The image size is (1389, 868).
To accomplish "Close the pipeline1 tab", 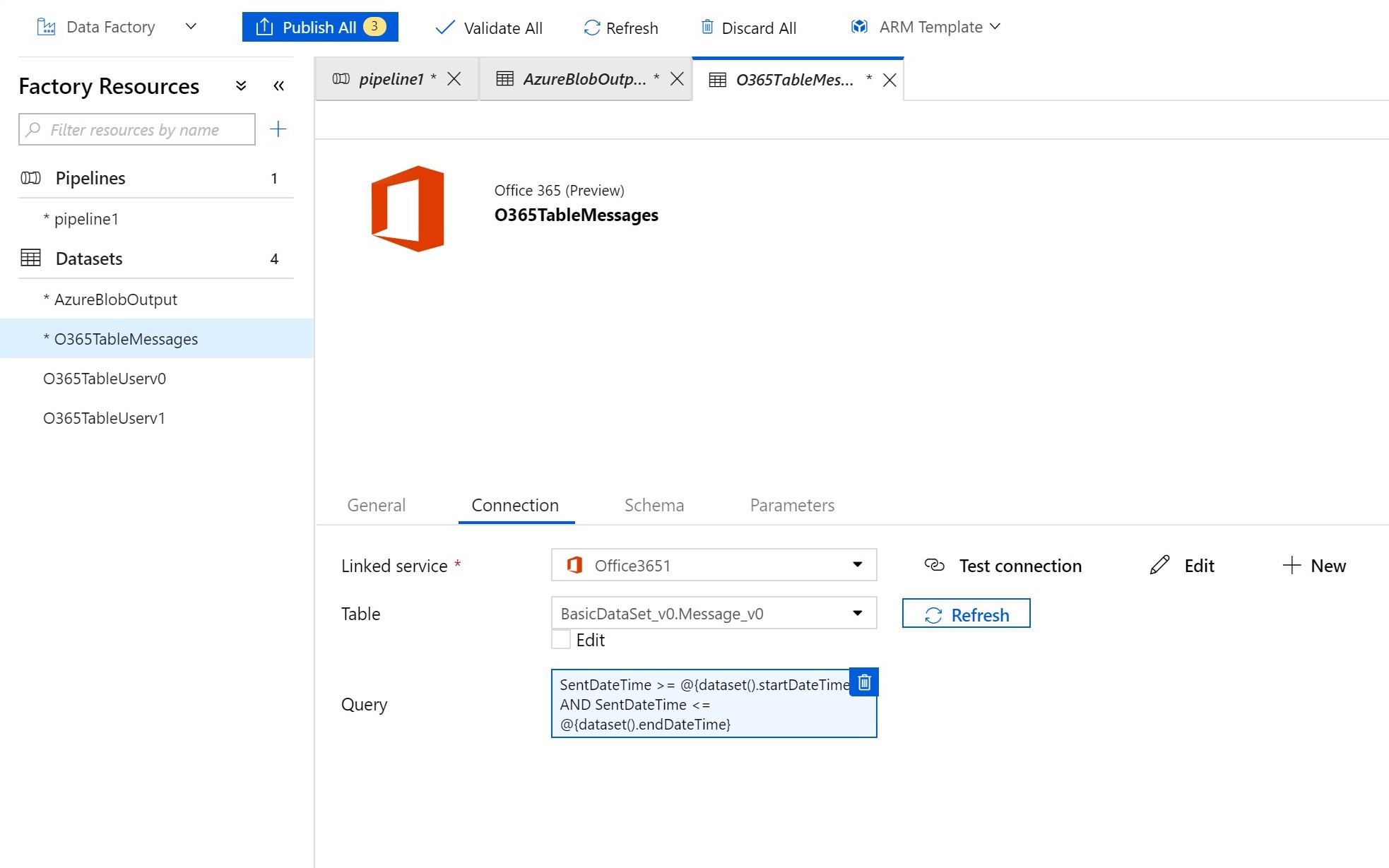I will pos(454,79).
